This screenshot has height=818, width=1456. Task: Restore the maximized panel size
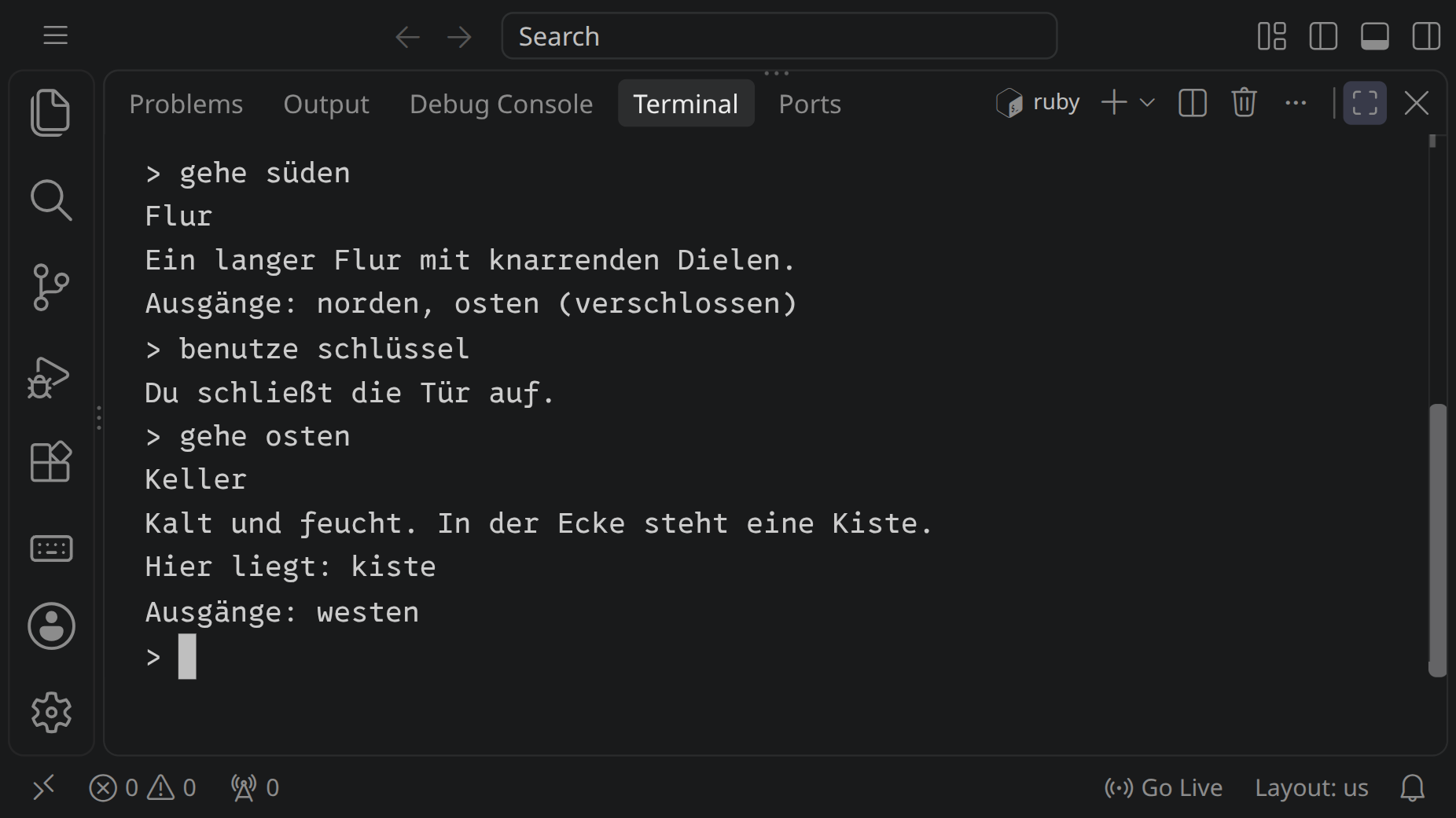pyautogui.click(x=1365, y=103)
